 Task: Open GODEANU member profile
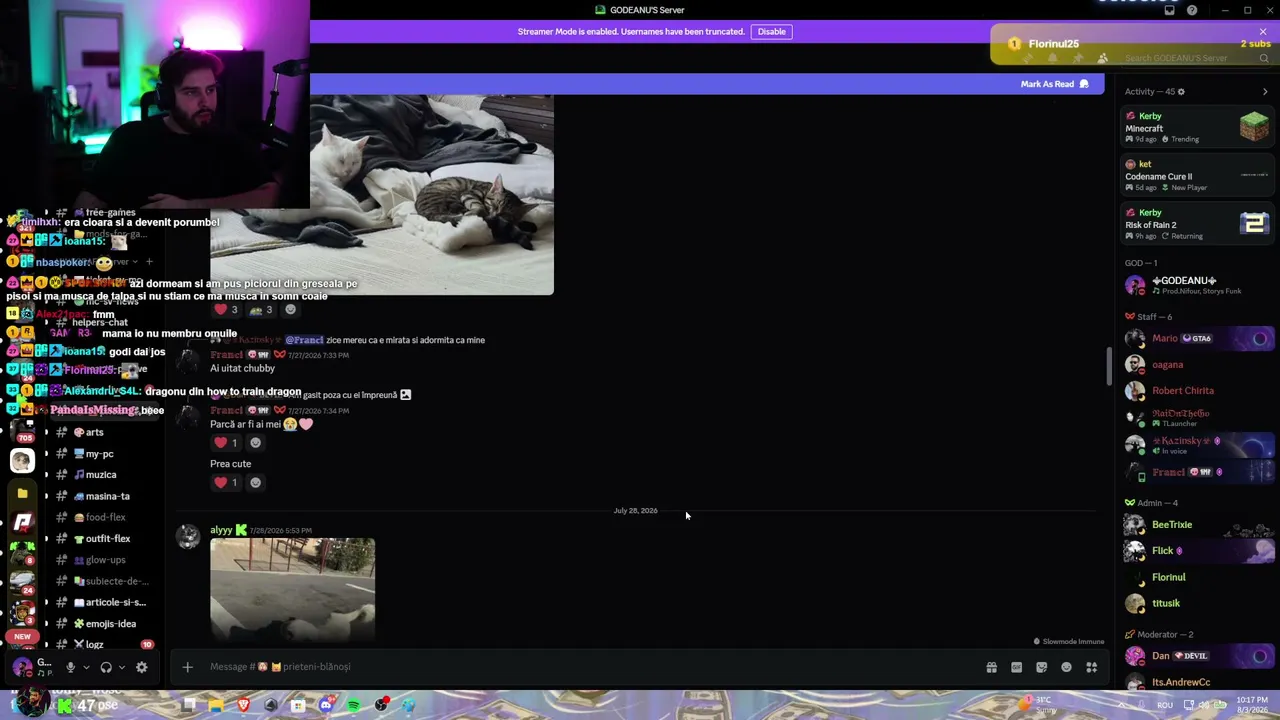(x=1197, y=285)
